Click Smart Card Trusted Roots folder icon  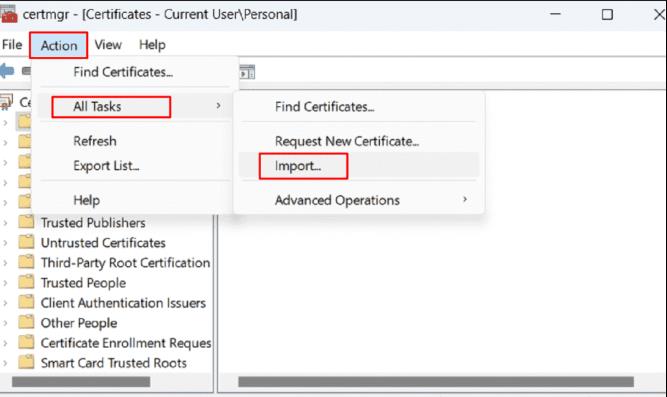coord(26,362)
